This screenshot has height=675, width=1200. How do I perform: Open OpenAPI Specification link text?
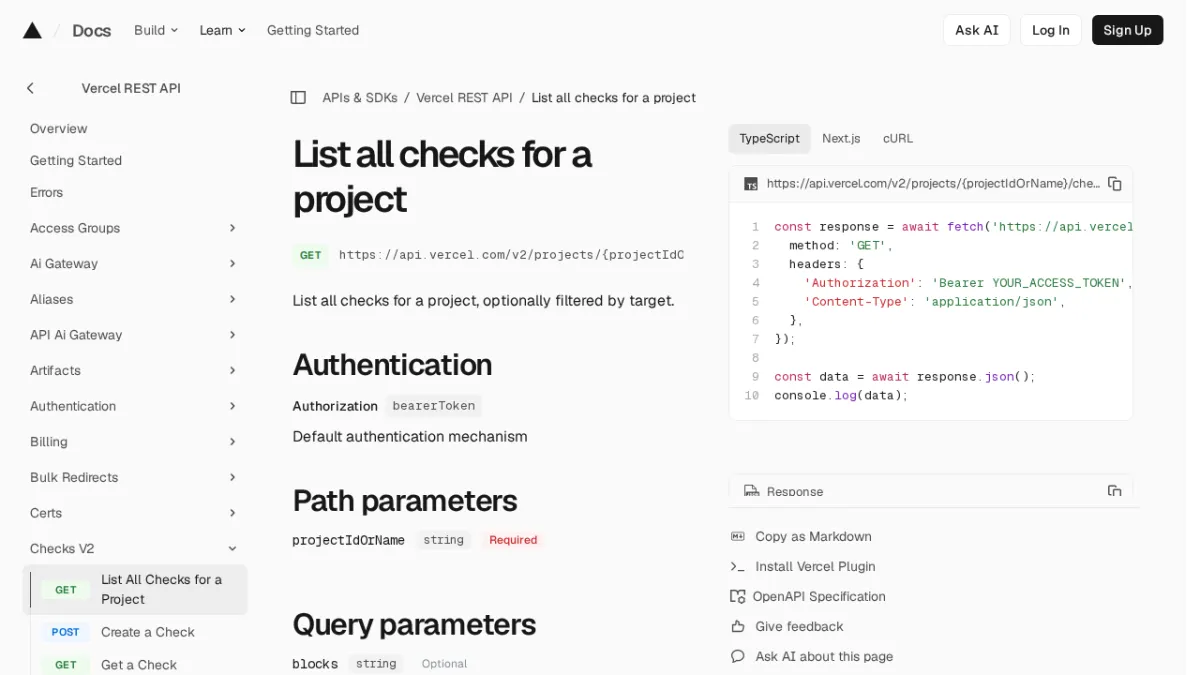[x=819, y=597]
